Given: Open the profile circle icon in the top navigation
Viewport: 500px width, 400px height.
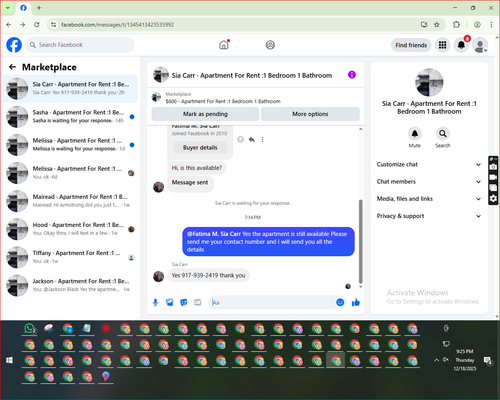Looking at the screenshot, I should click(270, 45).
